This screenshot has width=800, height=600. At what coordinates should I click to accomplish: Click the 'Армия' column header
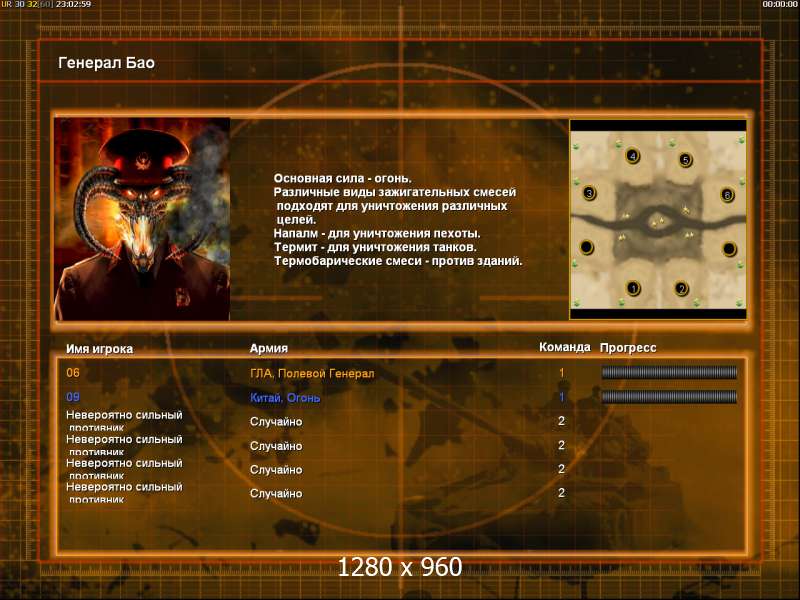(x=269, y=348)
